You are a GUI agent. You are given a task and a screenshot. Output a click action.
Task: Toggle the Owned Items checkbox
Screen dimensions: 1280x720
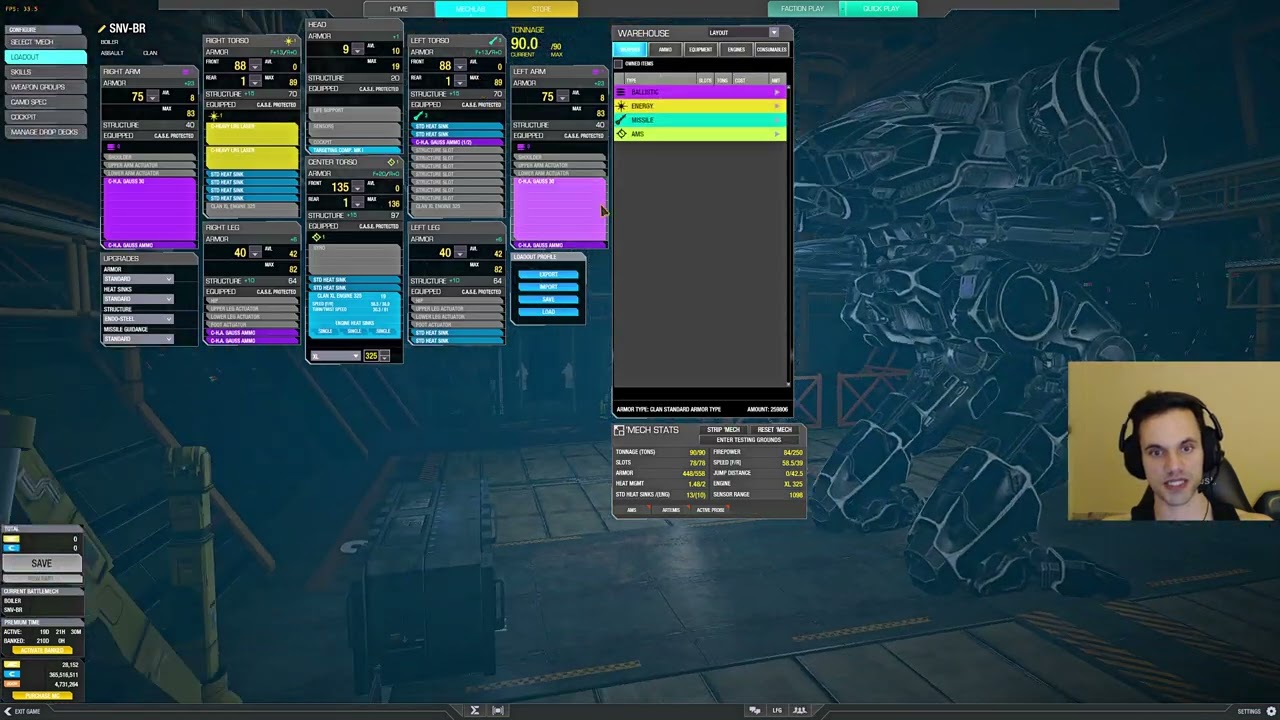point(619,64)
